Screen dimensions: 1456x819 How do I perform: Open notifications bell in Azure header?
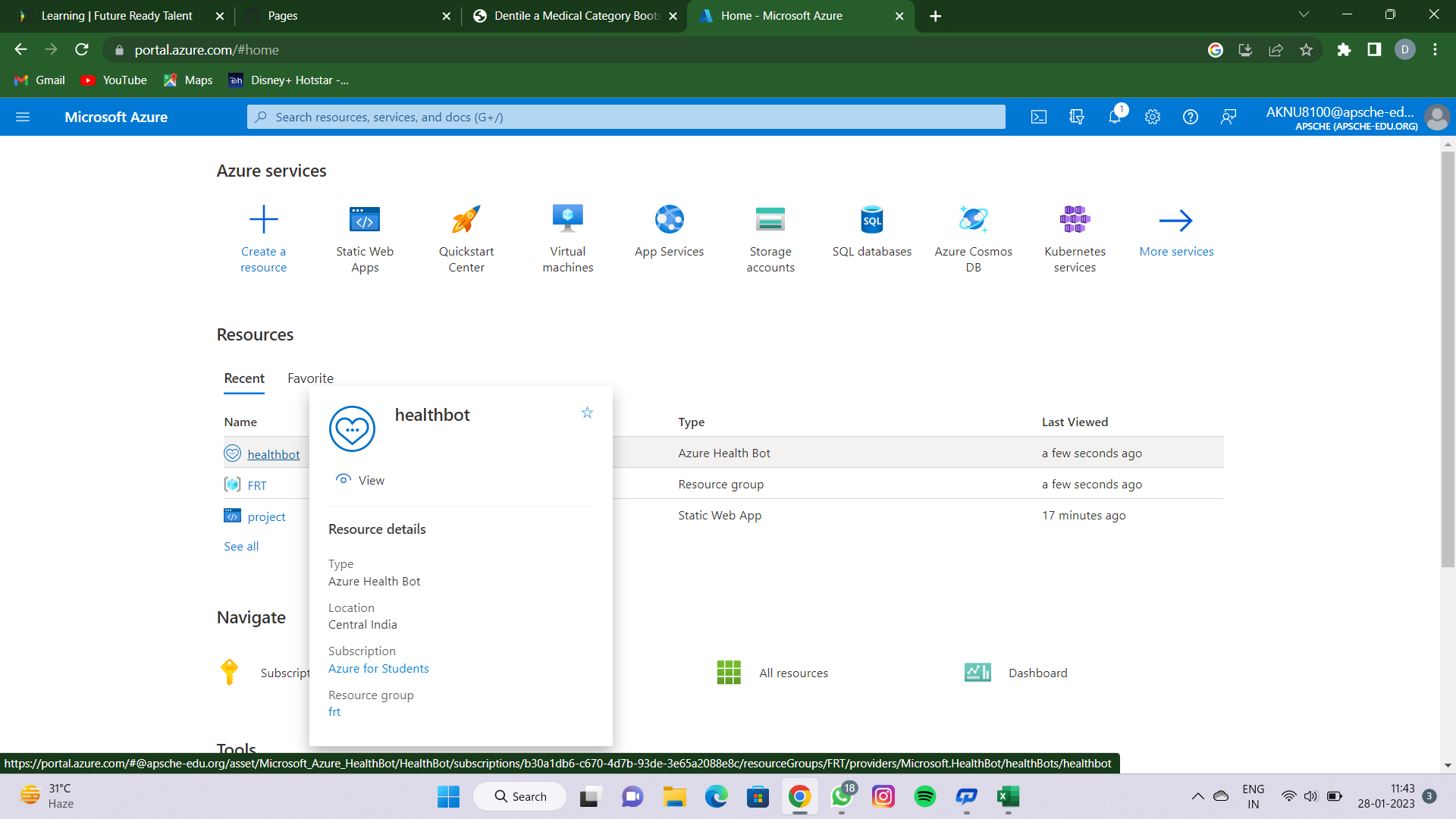pos(1115,117)
